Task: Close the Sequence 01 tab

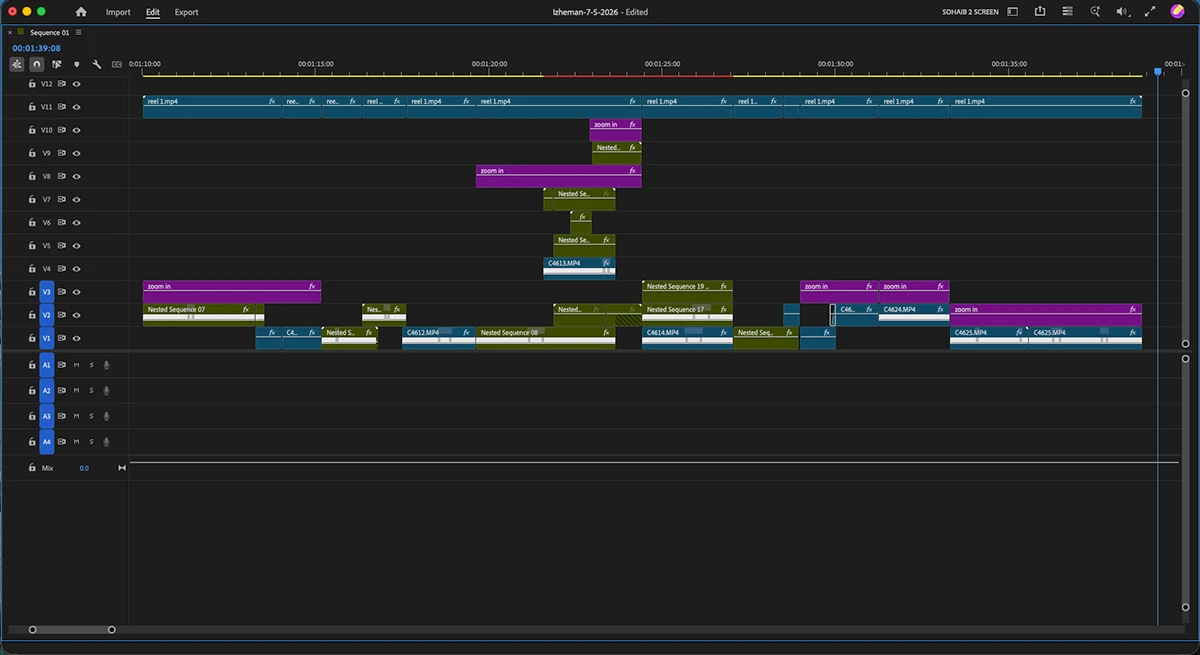Action: pyautogui.click(x=10, y=32)
